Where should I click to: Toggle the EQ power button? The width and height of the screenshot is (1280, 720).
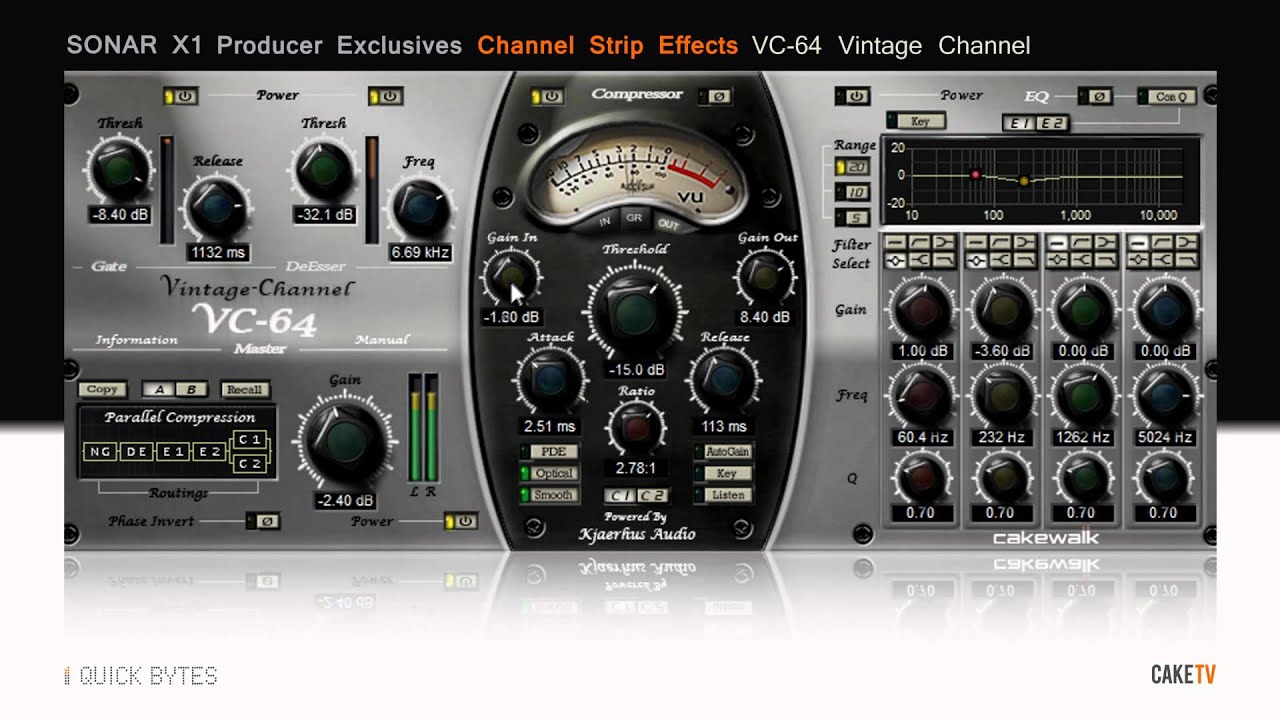coord(853,96)
